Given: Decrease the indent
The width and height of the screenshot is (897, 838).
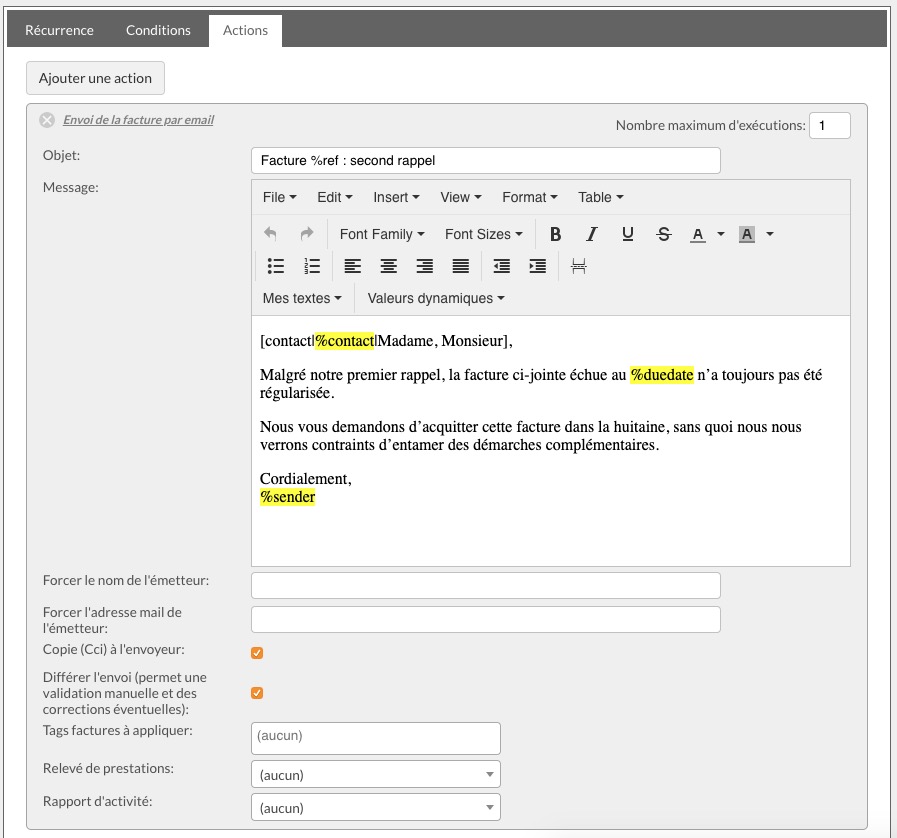Looking at the screenshot, I should 502,266.
